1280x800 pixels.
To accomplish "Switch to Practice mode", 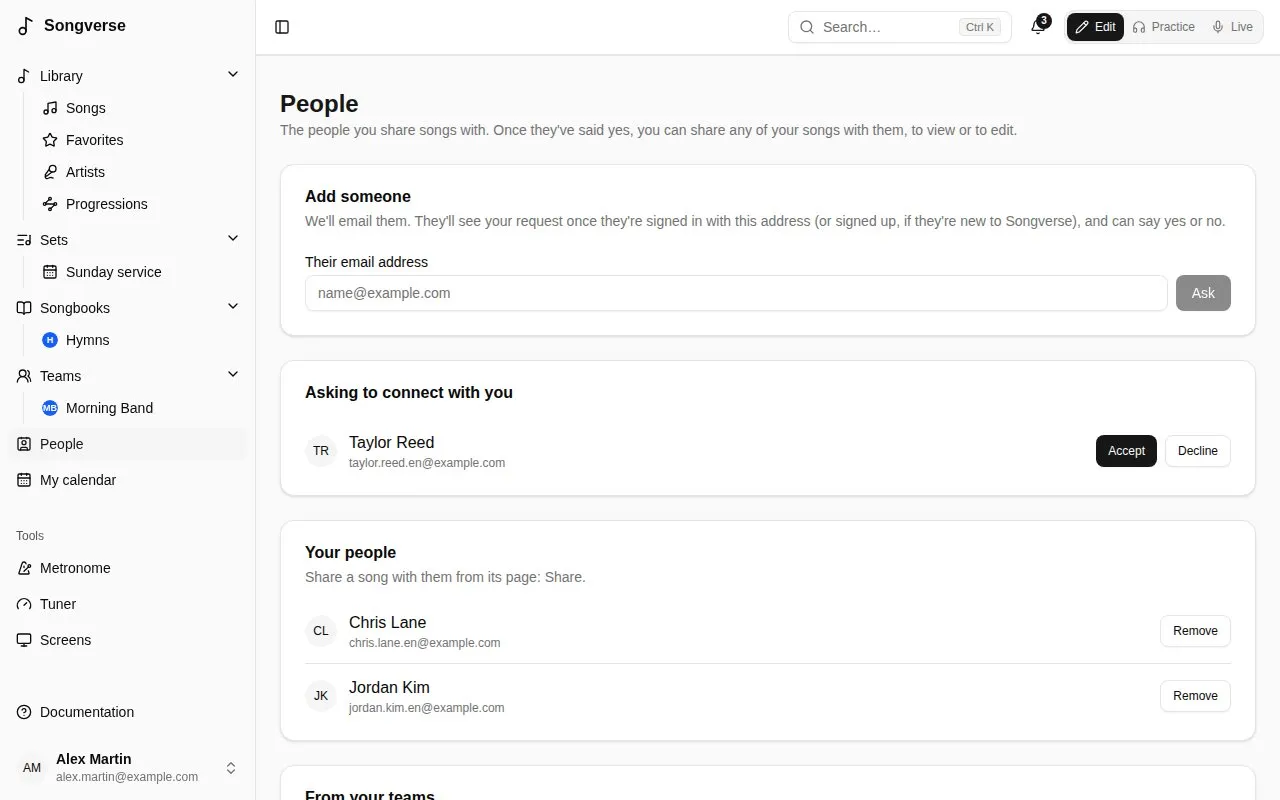I will click(1163, 27).
